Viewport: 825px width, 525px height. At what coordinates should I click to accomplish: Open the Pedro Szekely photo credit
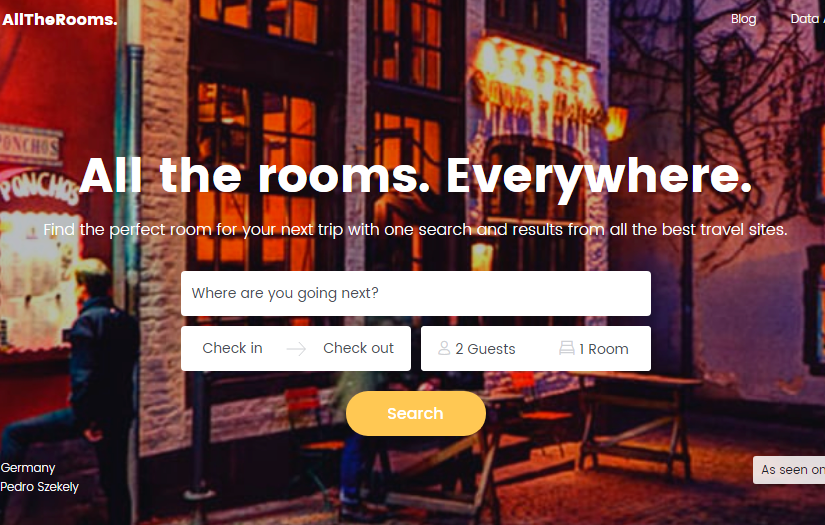(39, 487)
